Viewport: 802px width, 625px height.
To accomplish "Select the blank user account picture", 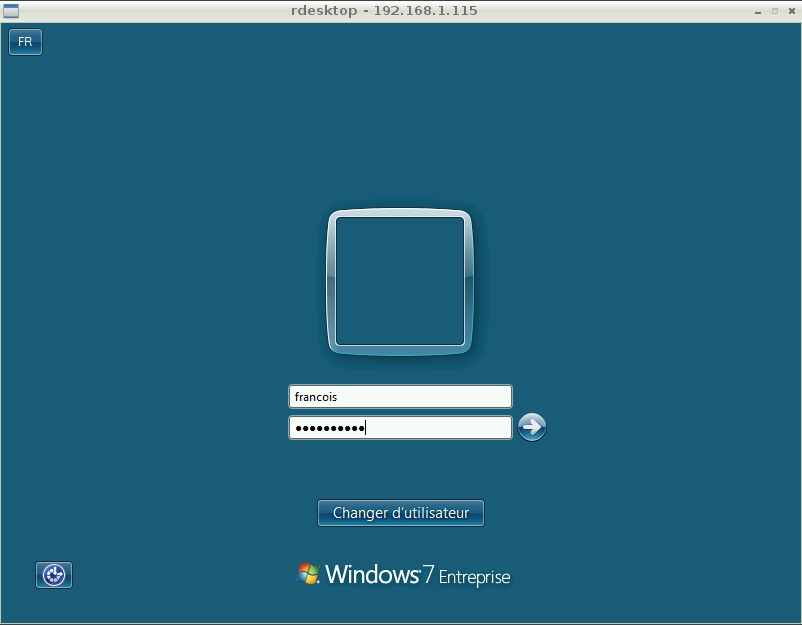I will click(x=399, y=281).
